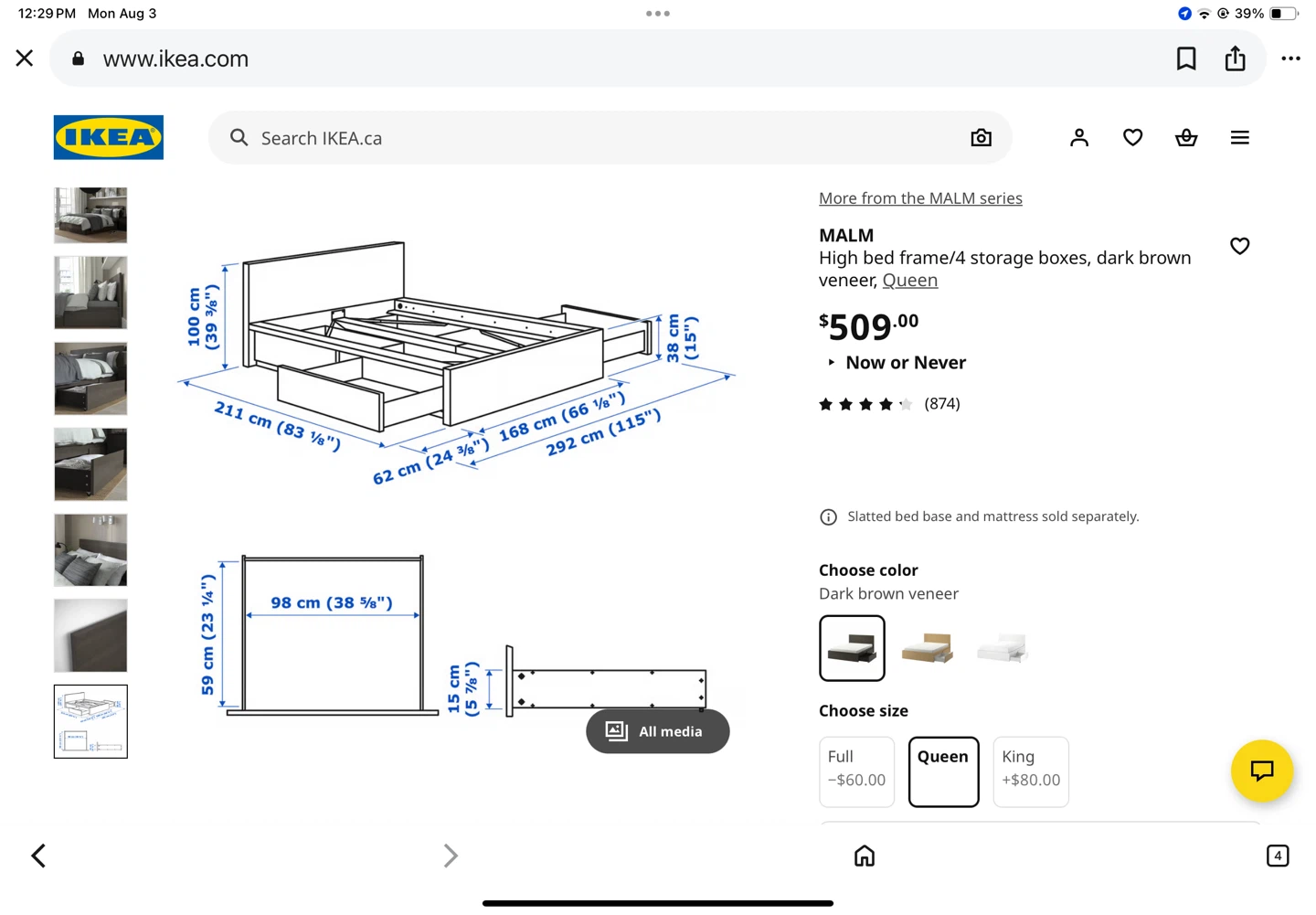Screen dimensions: 1316x915
Task: Click the 211 cm length dimension label
Action: pyautogui.click(x=278, y=426)
